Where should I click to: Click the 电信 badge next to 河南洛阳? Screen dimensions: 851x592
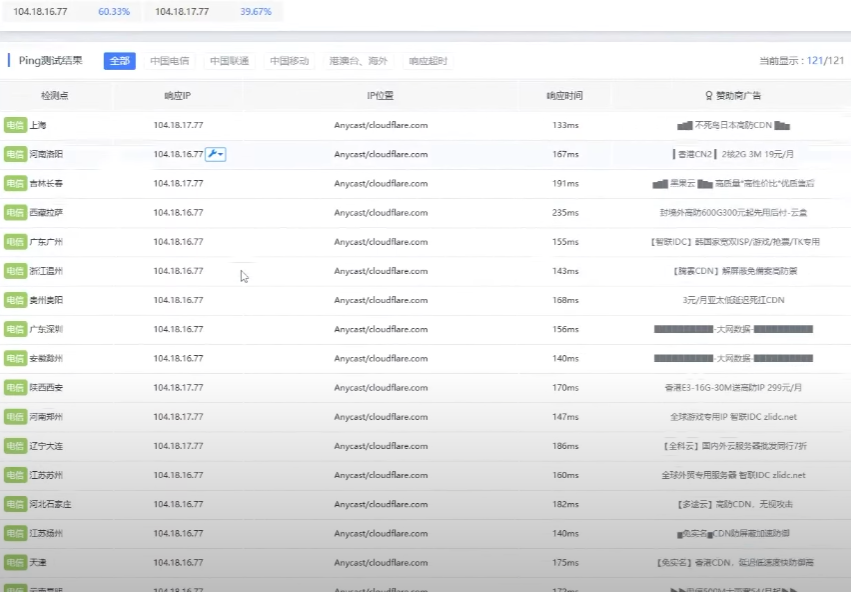15,154
